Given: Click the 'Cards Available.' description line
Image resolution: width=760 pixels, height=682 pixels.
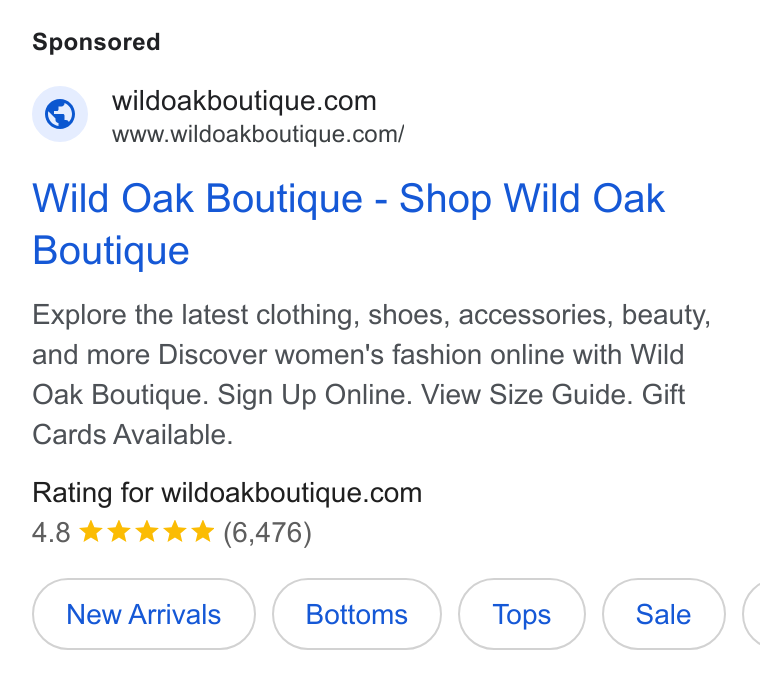Looking at the screenshot, I should [x=132, y=435].
